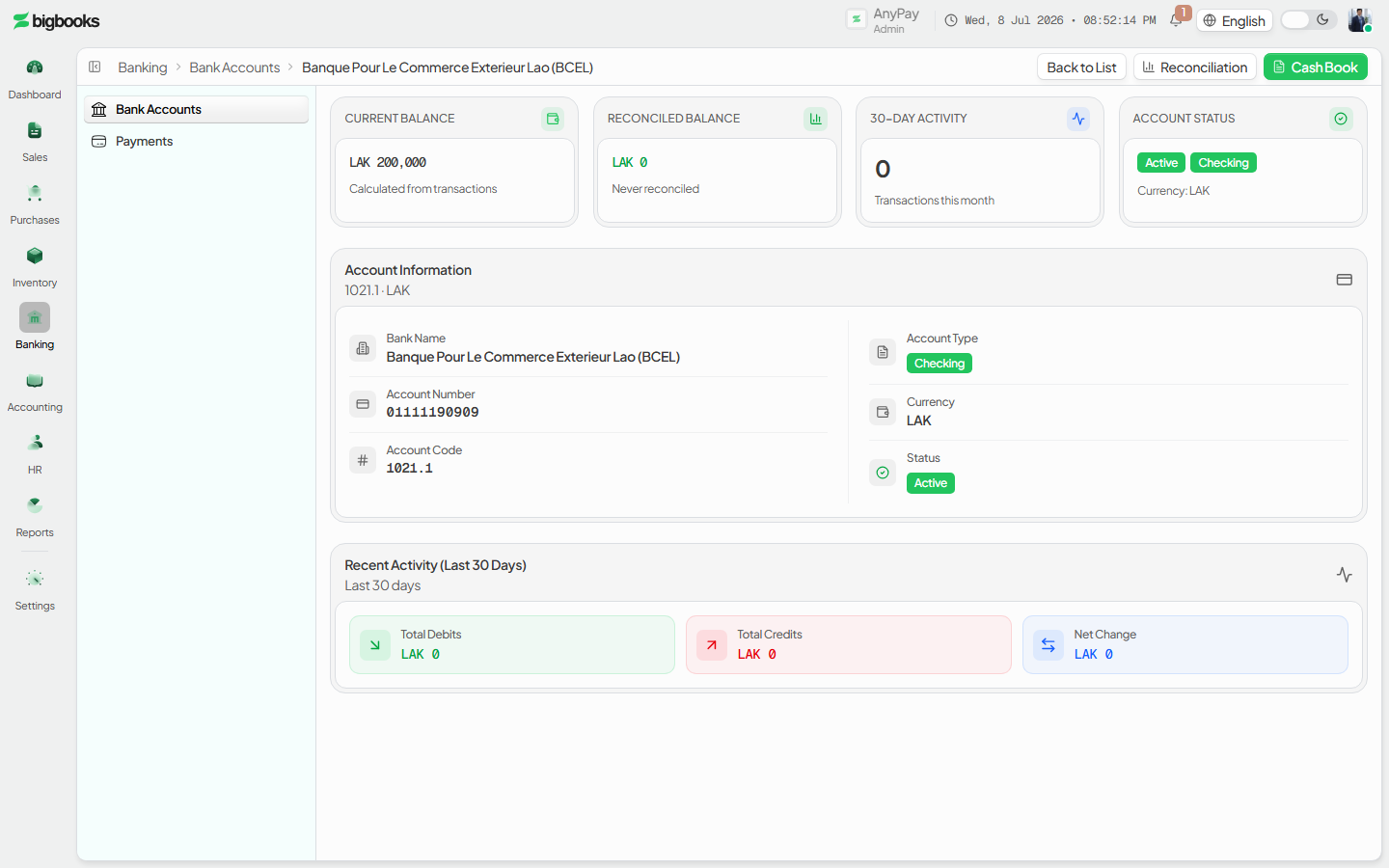The height and width of the screenshot is (868, 1389).
Task: Click the Bank Name building icon
Action: [363, 348]
